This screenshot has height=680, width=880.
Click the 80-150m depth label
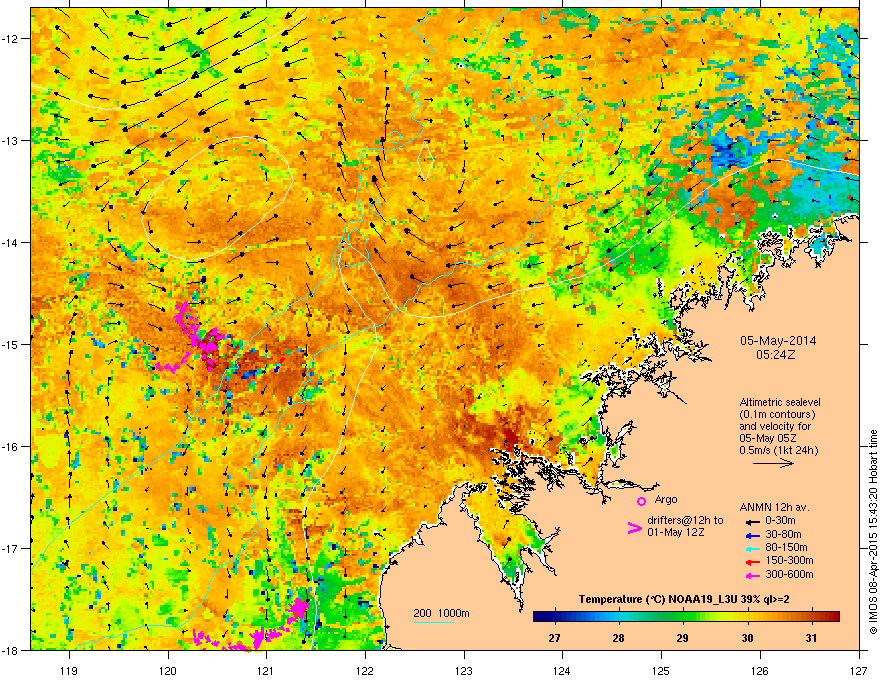point(786,548)
